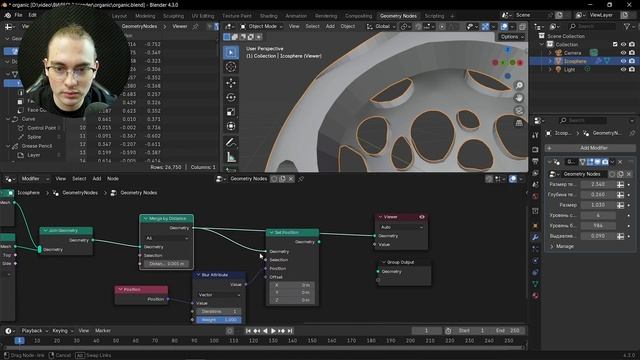
Task: Open node editor Node menu
Action: (113, 179)
